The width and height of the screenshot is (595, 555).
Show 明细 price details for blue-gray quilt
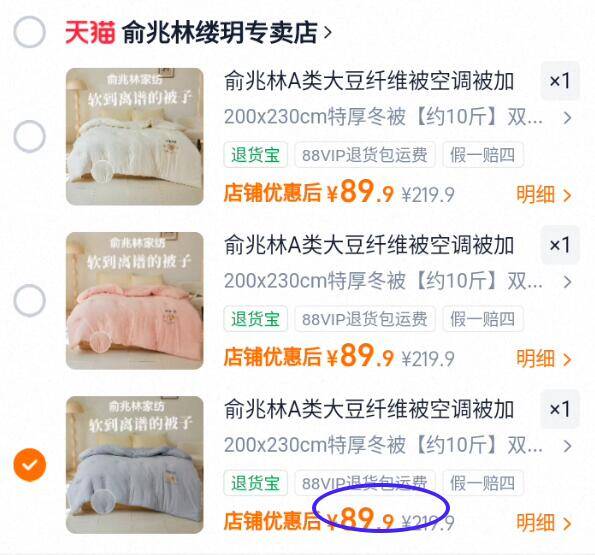[544, 523]
